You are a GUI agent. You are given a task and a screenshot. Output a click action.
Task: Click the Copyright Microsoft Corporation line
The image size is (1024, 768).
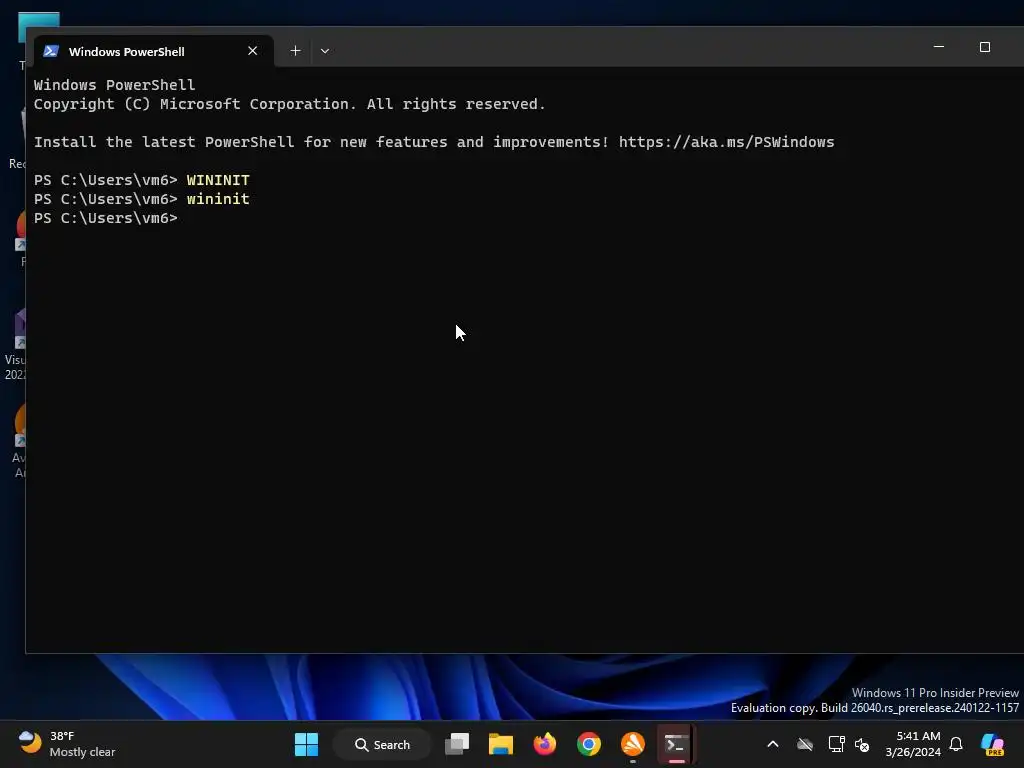tap(289, 104)
